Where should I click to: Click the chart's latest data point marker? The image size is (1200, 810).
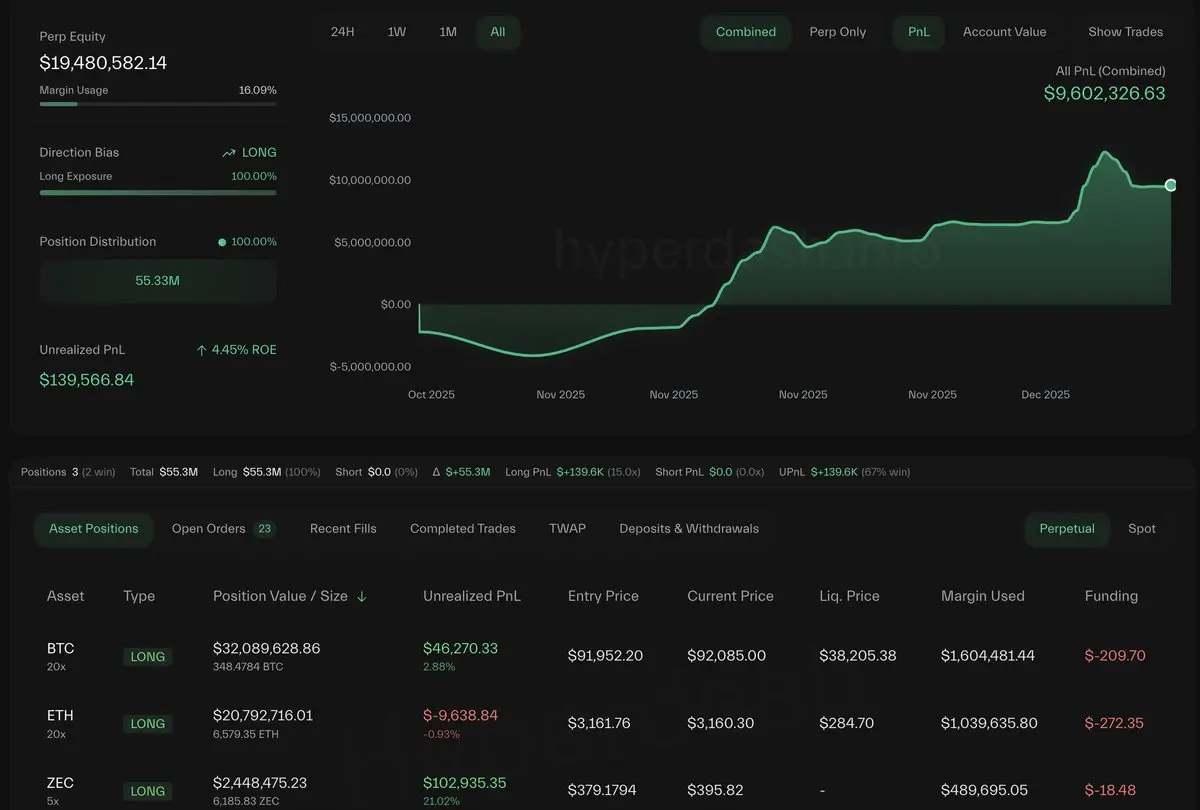click(x=1171, y=185)
